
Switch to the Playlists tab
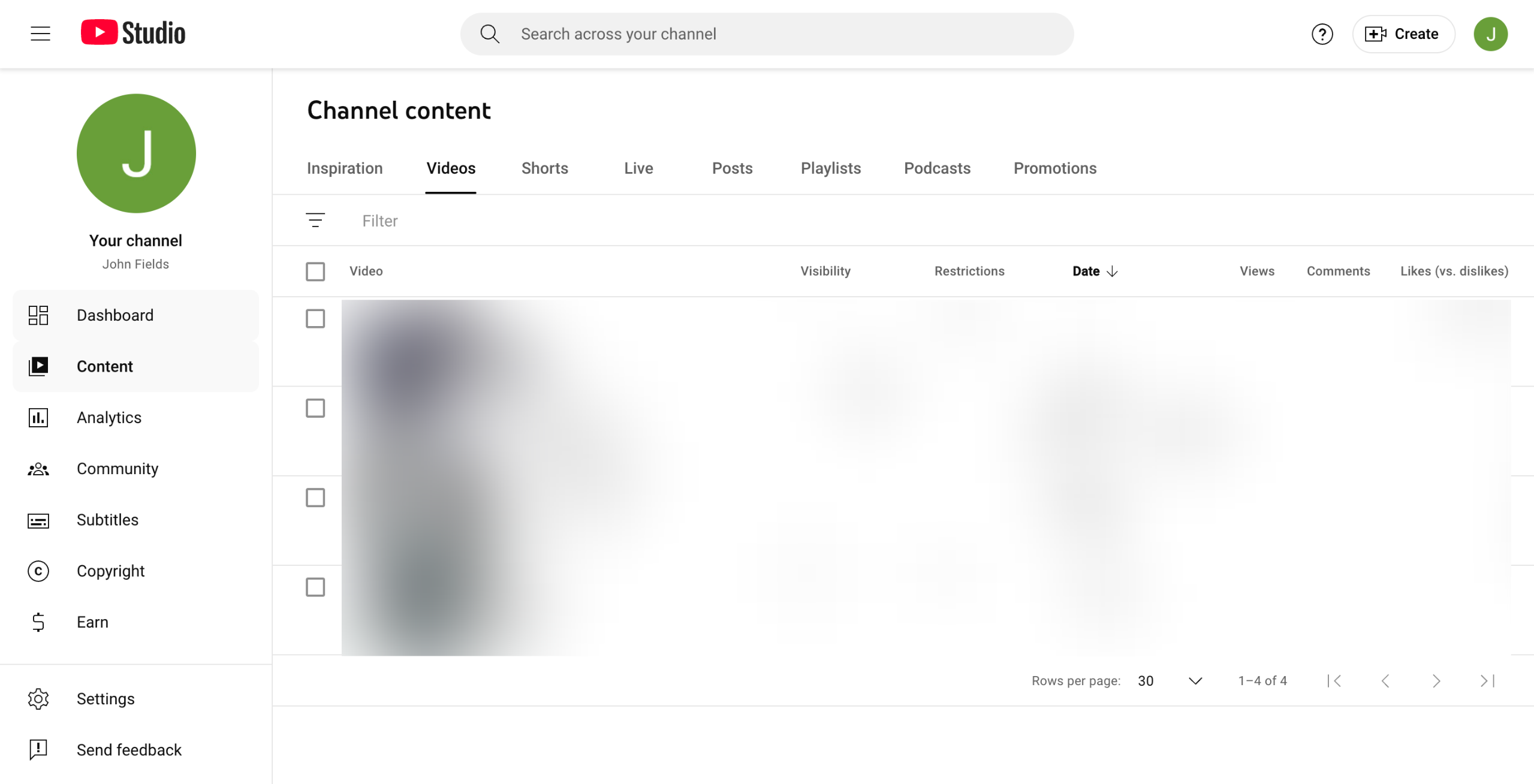click(830, 168)
